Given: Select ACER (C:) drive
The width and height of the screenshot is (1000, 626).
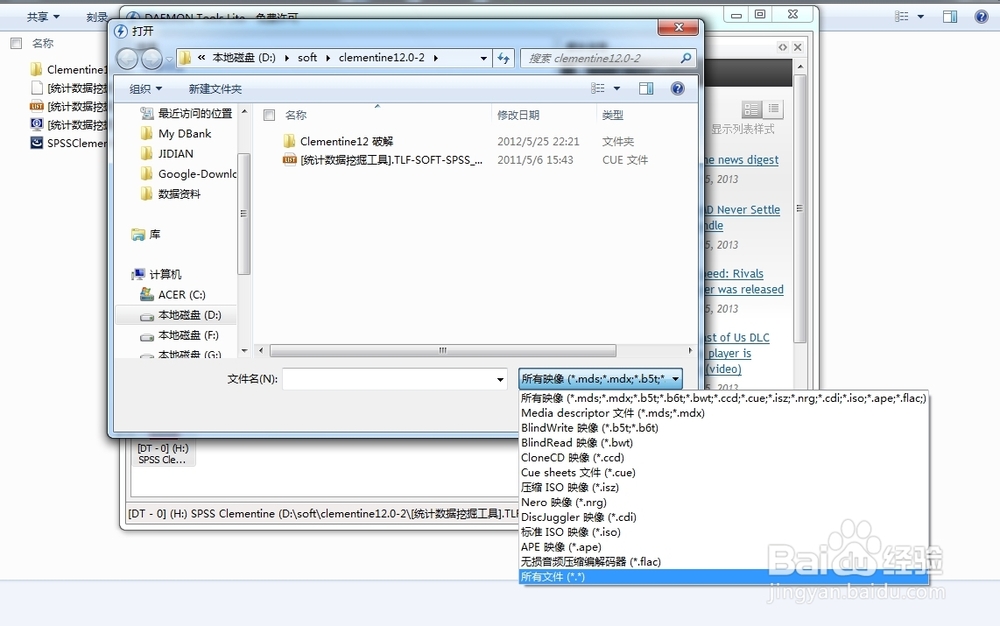Looking at the screenshot, I should [173, 295].
